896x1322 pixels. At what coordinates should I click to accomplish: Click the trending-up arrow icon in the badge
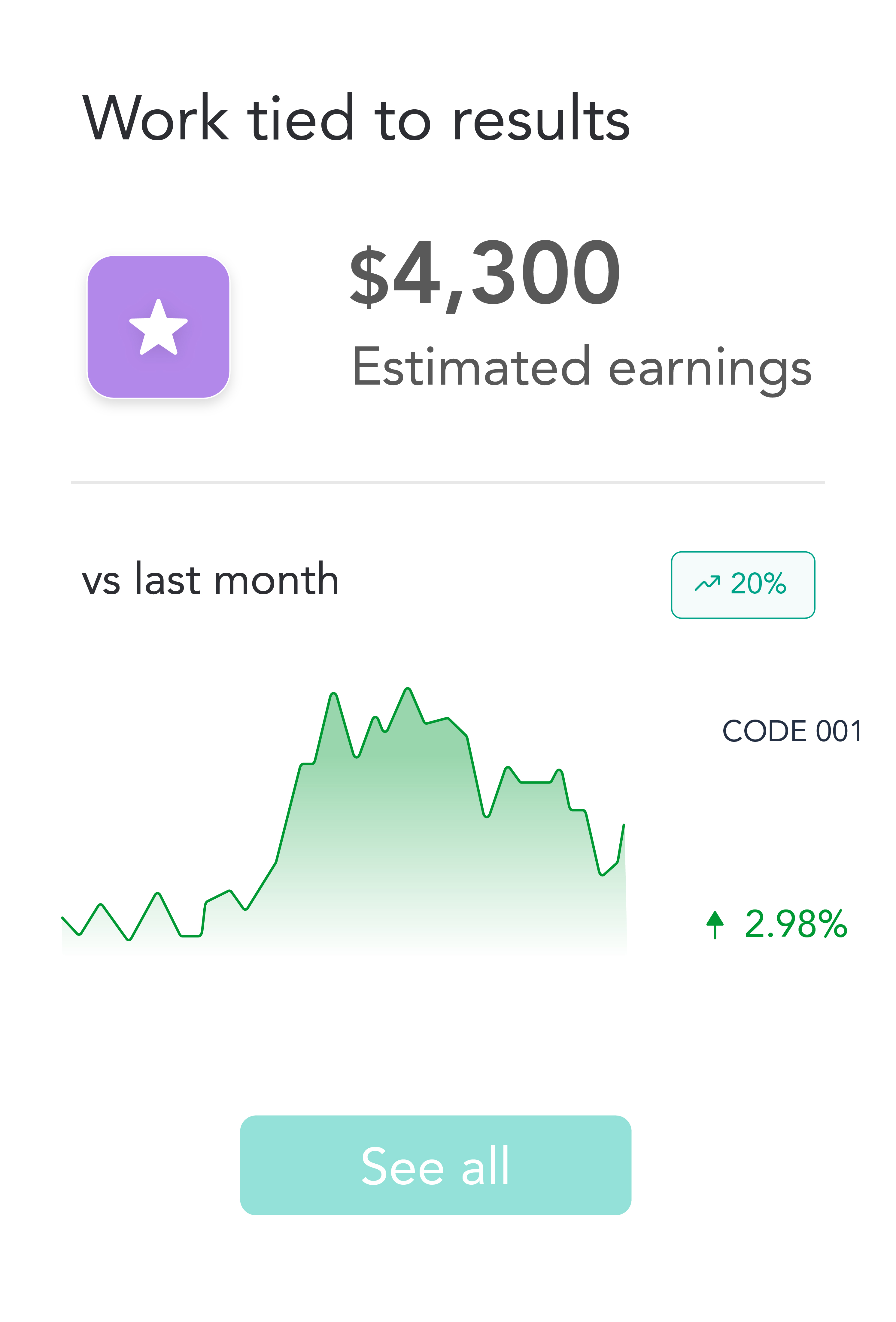(x=707, y=583)
